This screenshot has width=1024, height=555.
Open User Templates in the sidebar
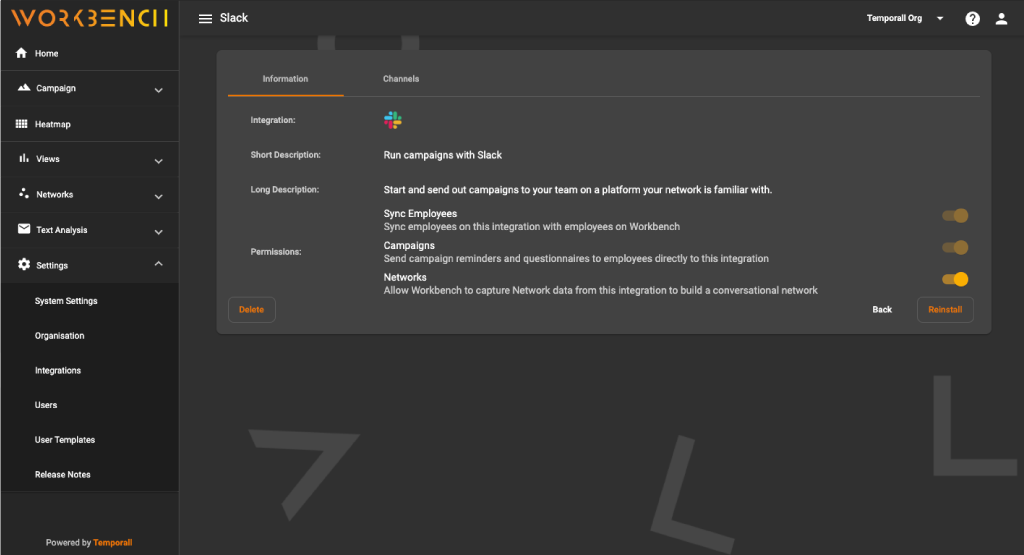(x=65, y=440)
